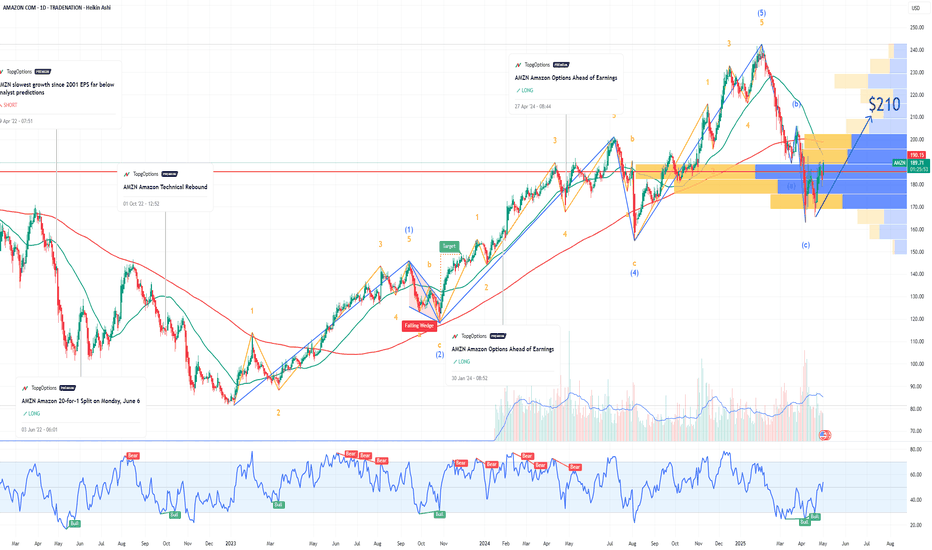Viewport: 932px width, 550px height.
Task: Click Premium badge on 30 Jan '24 card
Action: 498,336
